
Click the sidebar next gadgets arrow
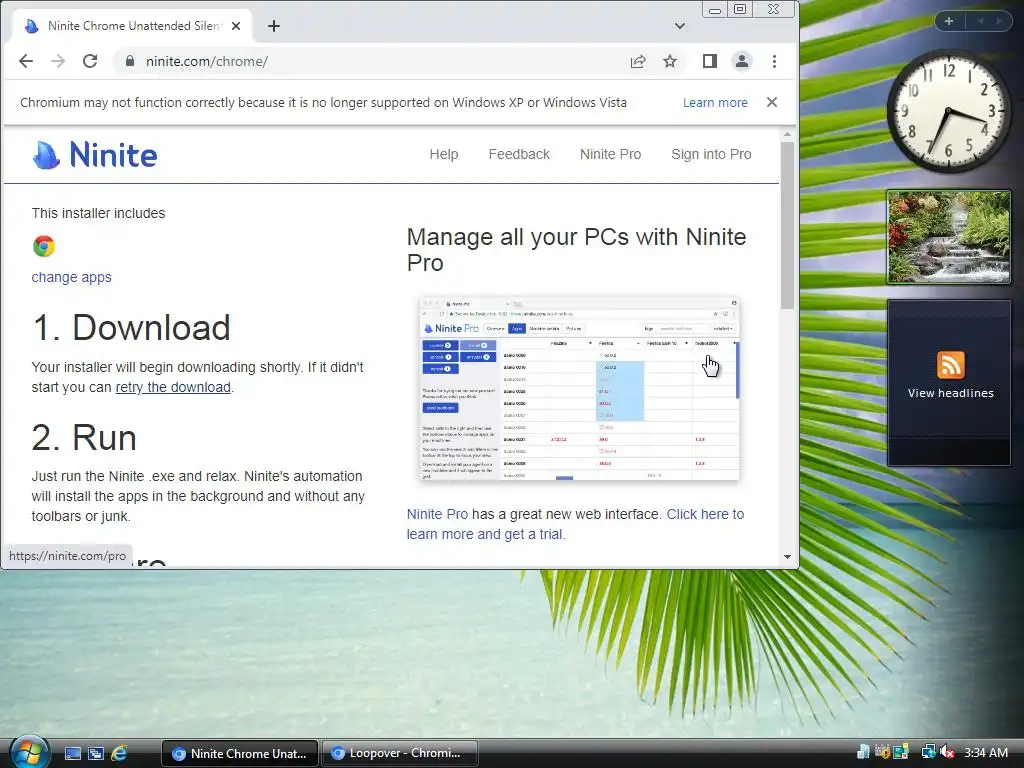click(x=999, y=21)
